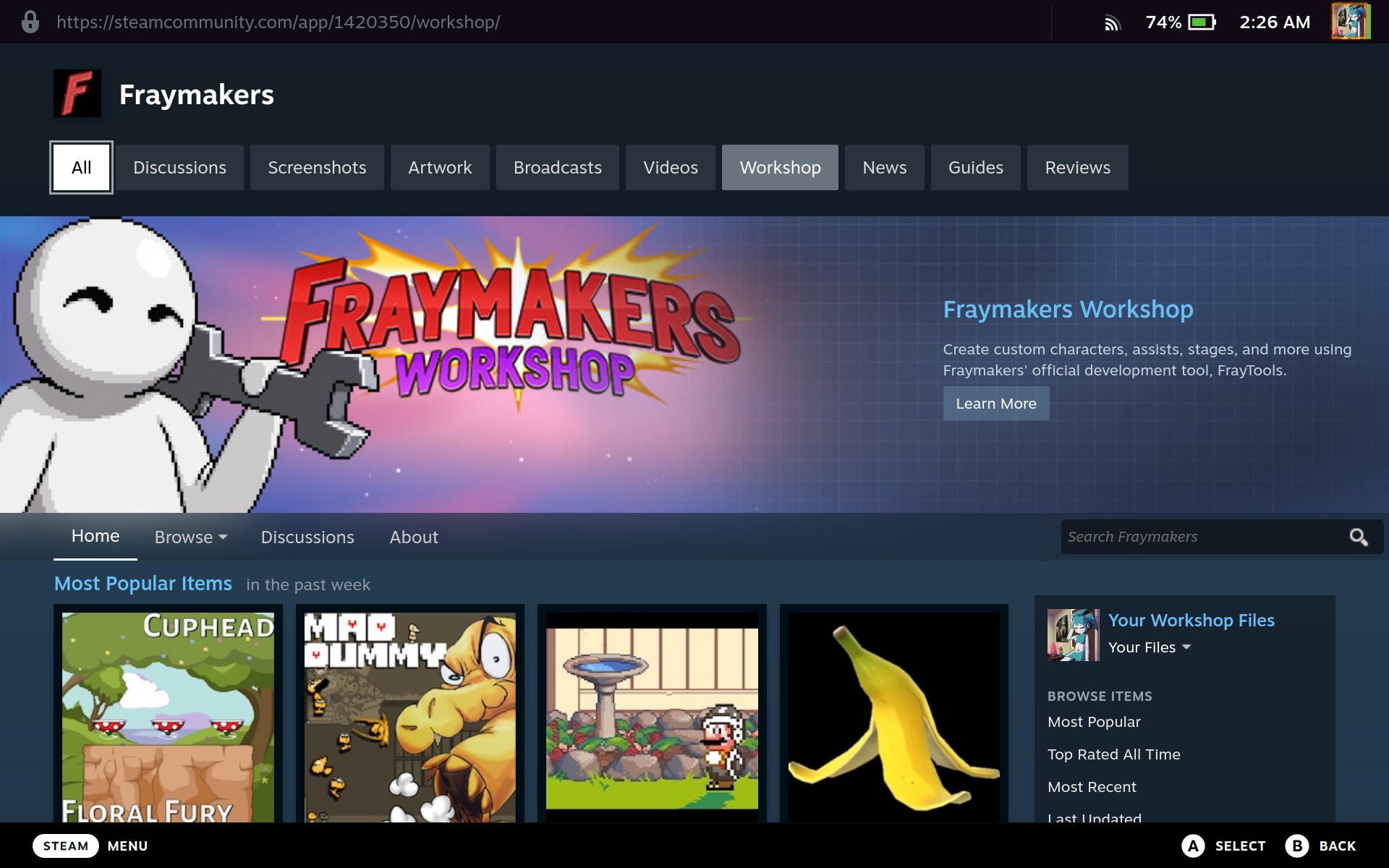Open the Reviews tab
Screen dimensions: 1389x868
(x=1078, y=168)
